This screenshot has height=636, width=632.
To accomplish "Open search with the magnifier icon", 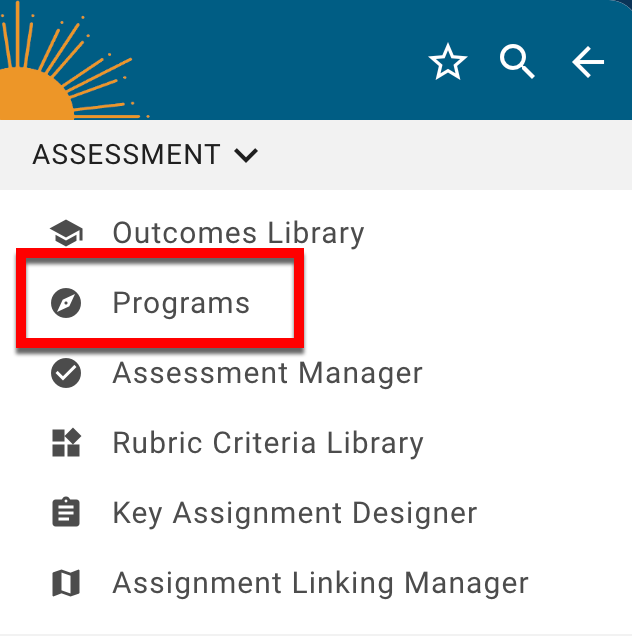I will pyautogui.click(x=517, y=63).
